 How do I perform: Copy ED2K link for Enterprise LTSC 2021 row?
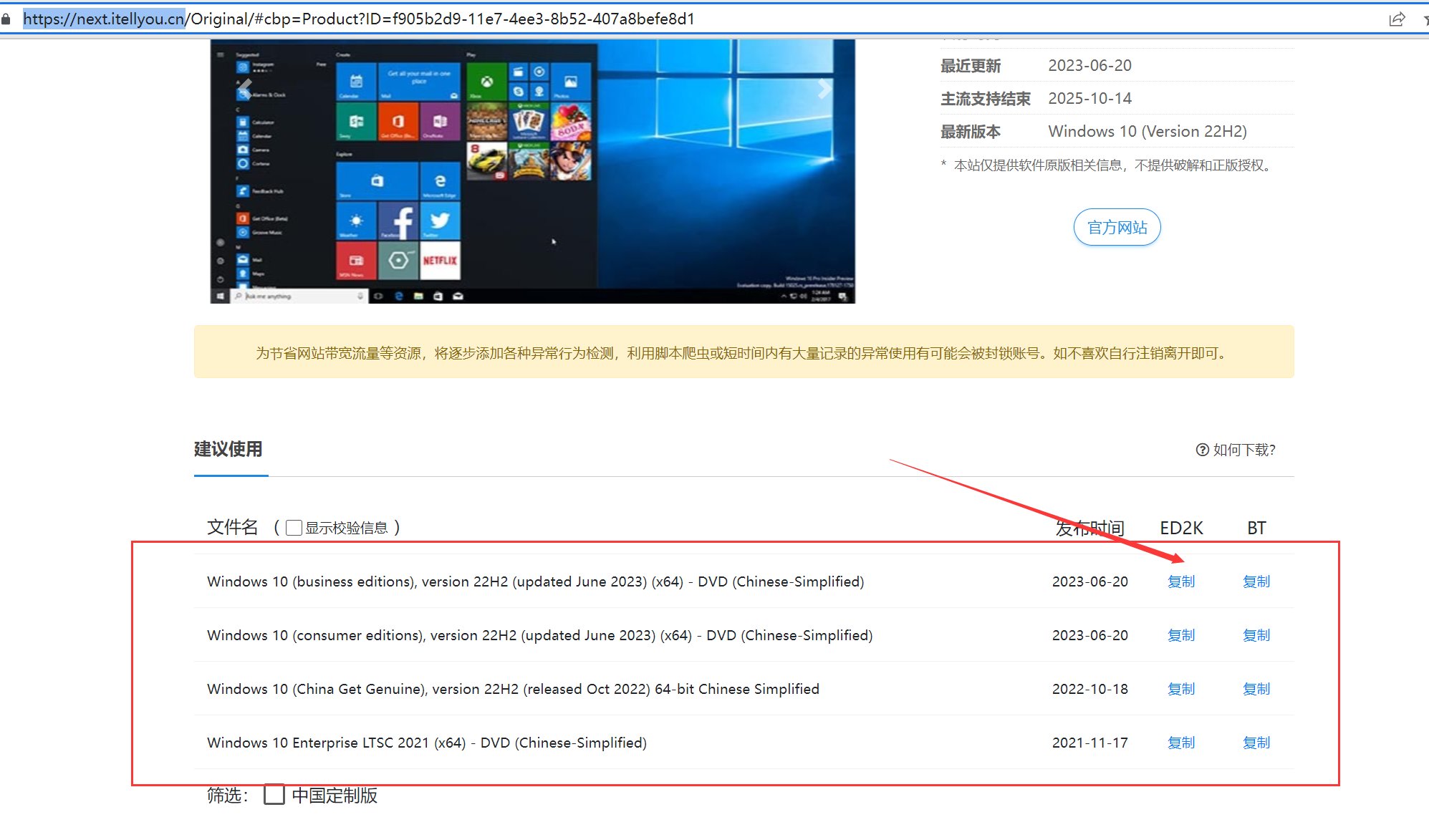pos(1181,743)
